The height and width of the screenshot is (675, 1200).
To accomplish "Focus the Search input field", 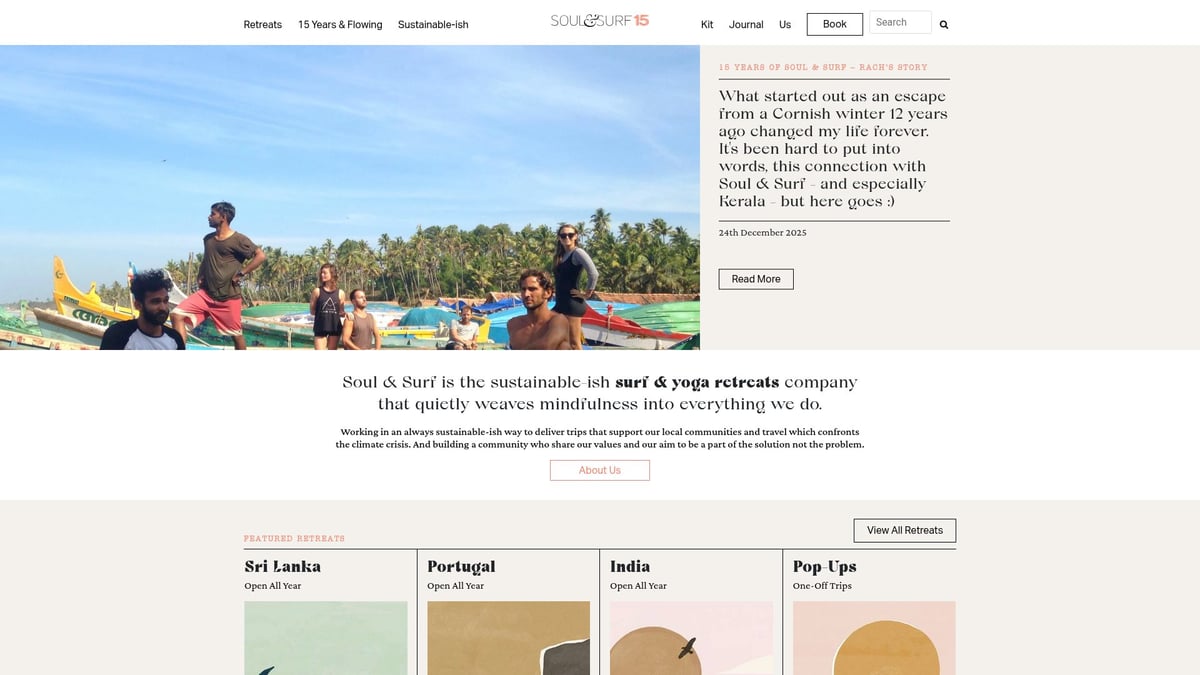I will pos(900,22).
